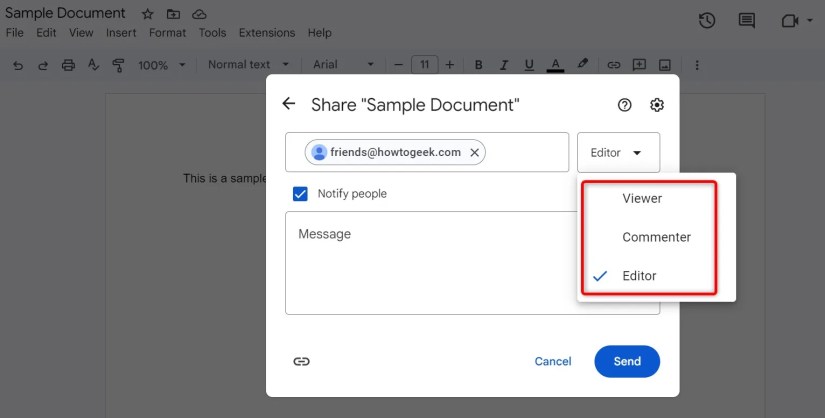825x418 pixels.
Task: Open the File menu
Action: pyautogui.click(x=14, y=33)
